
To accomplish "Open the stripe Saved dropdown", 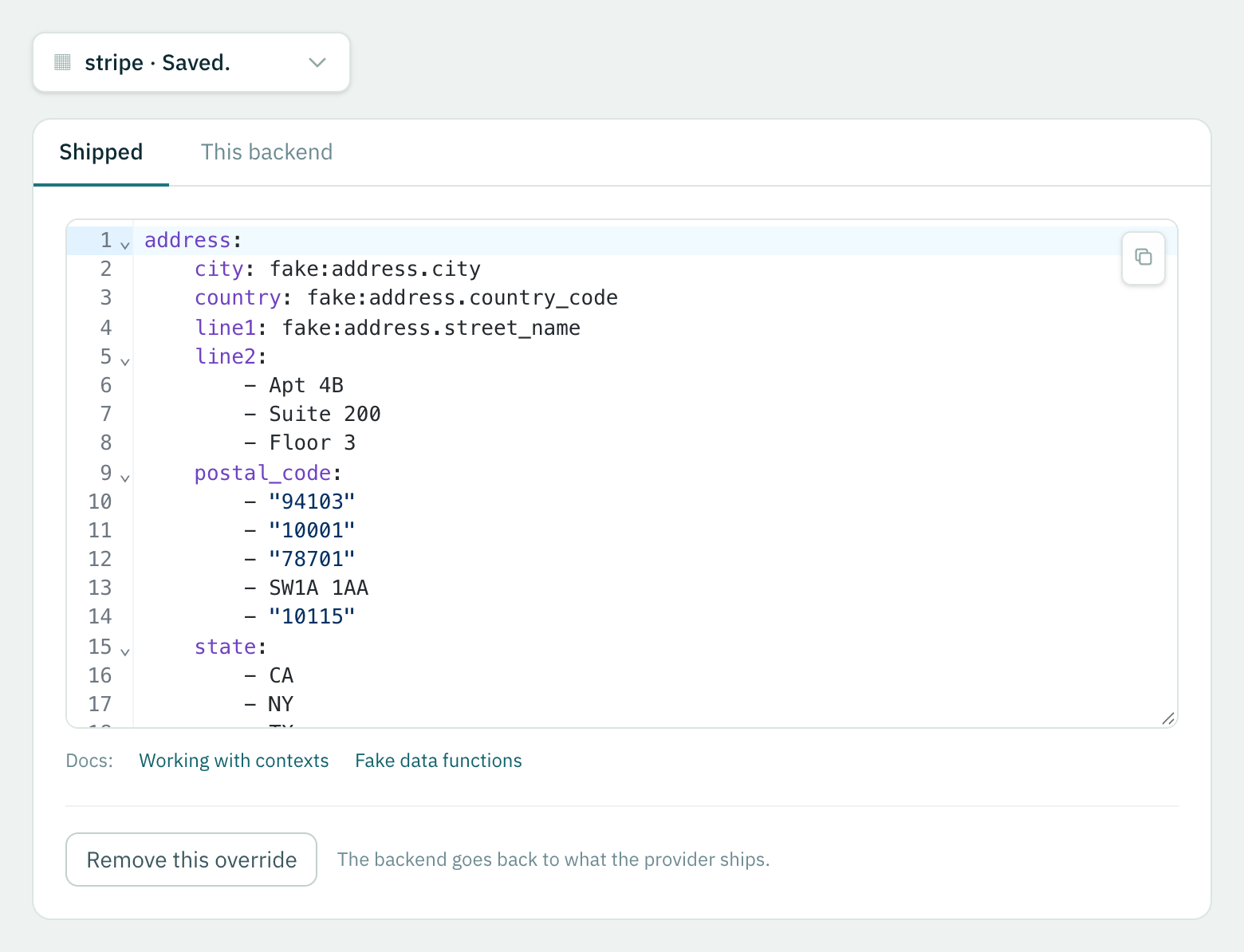I will point(191,62).
